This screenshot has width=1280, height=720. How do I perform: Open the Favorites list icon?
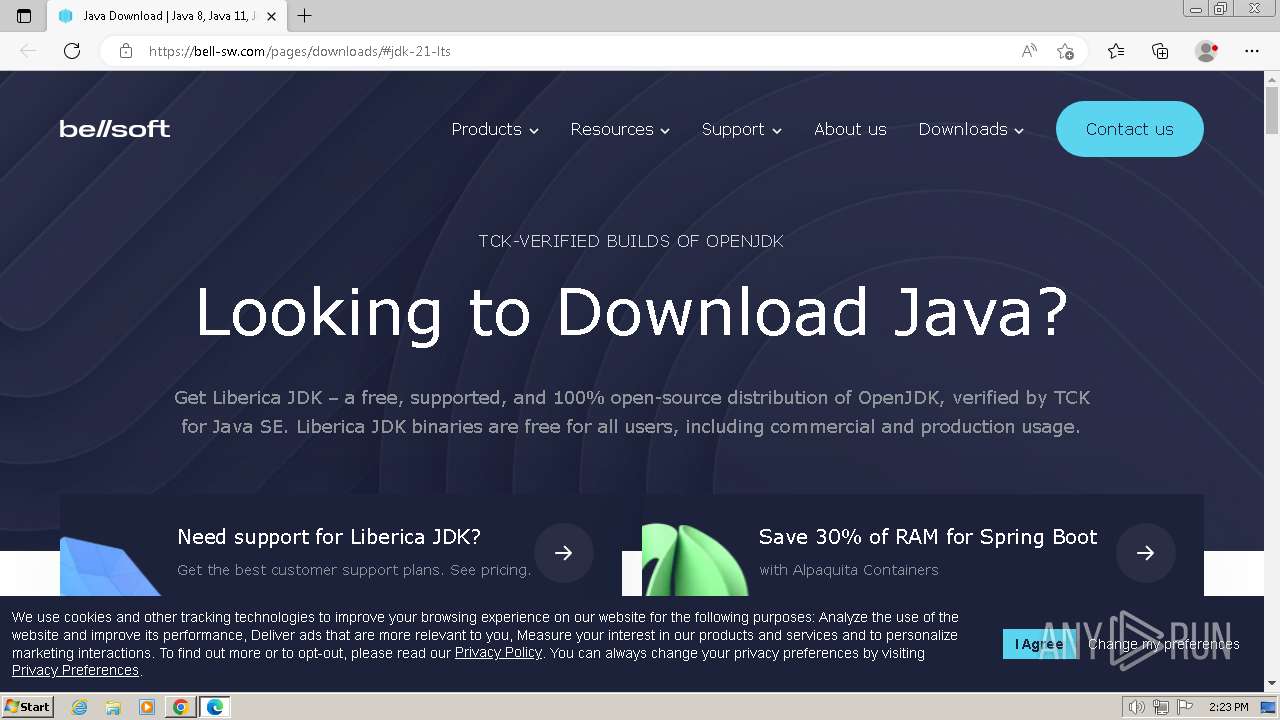point(1116,51)
